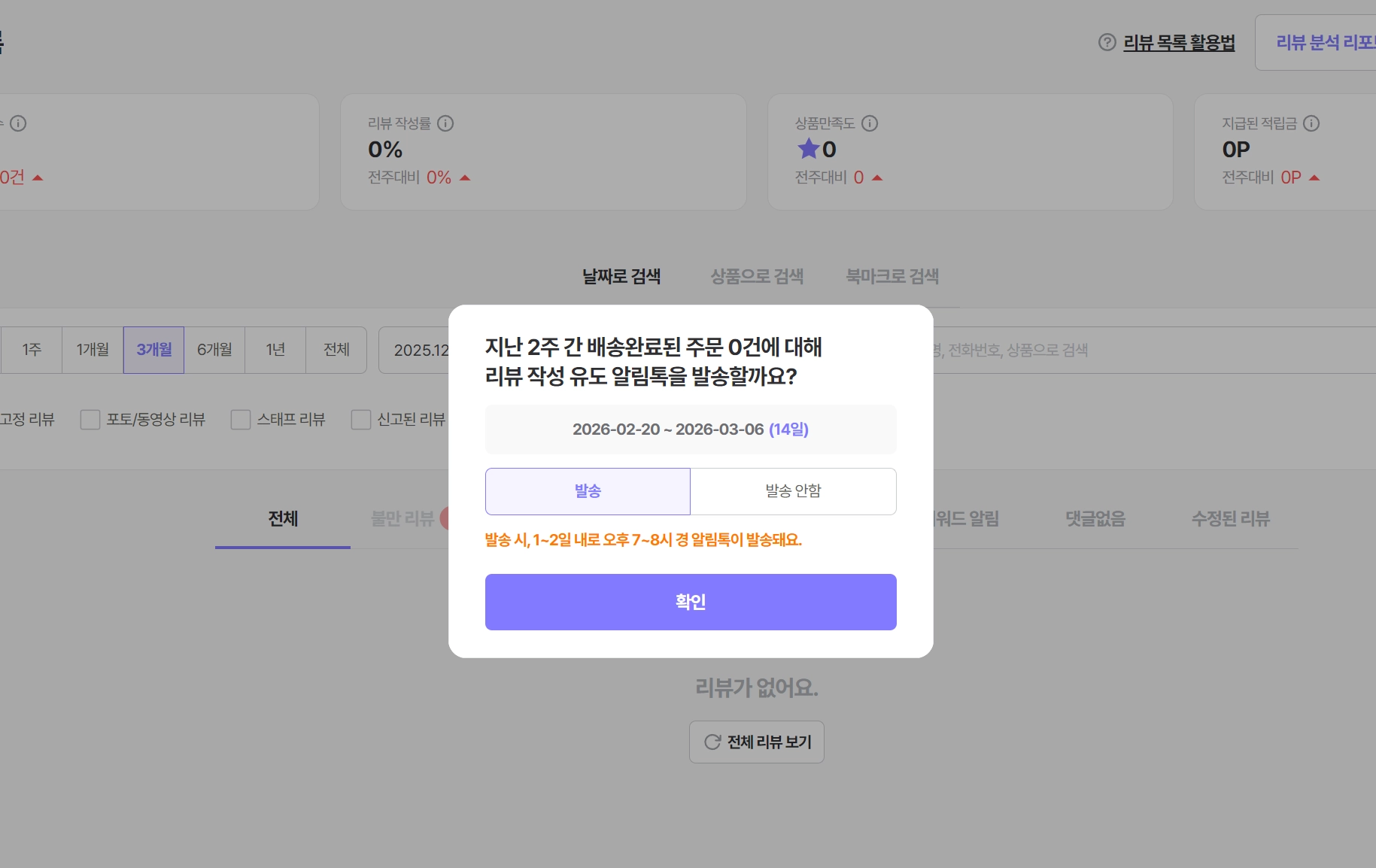Check the 포토/동영상 리뷰 checkbox
This screenshot has height=868, width=1376.
(90, 420)
